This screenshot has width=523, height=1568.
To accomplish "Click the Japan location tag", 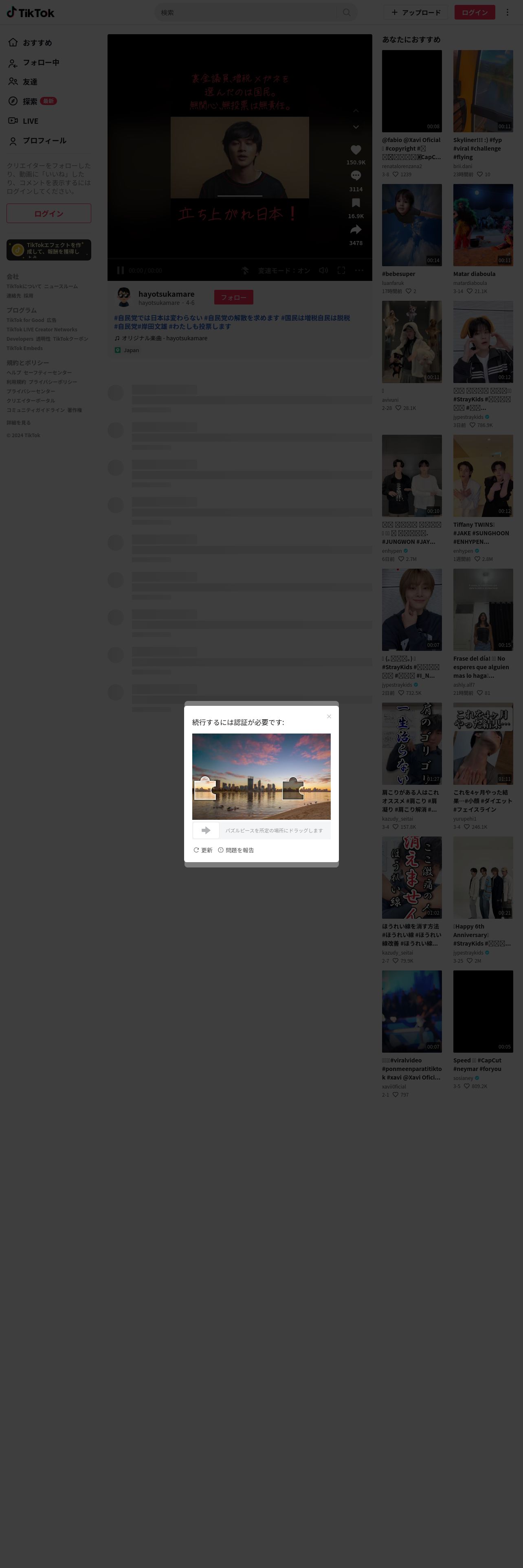I will pos(127,350).
